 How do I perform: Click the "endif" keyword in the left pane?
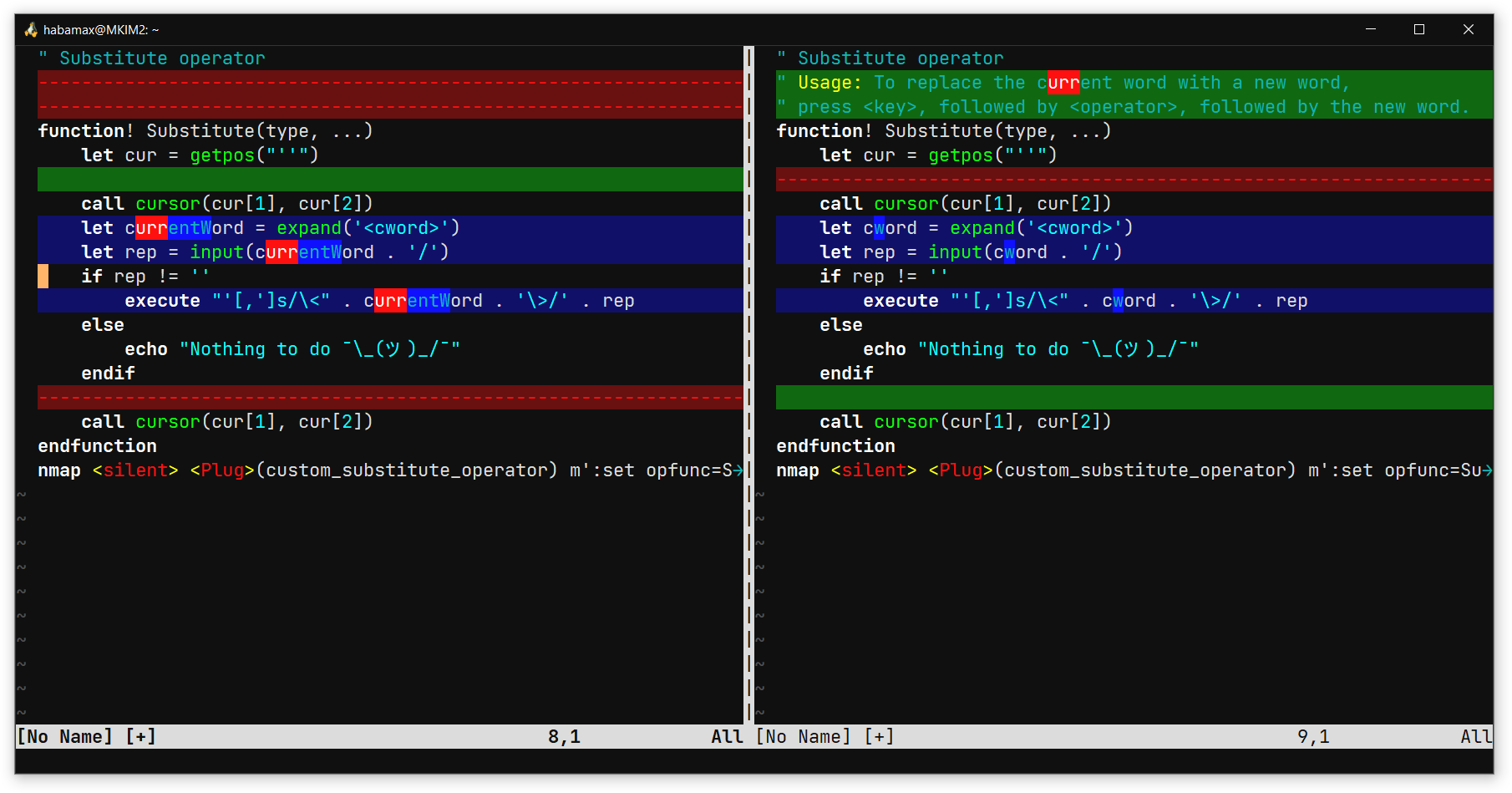(x=109, y=374)
